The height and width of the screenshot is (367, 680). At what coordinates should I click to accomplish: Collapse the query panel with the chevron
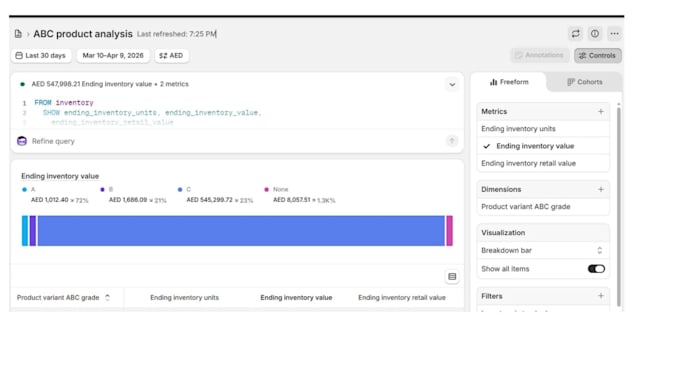[x=452, y=85]
